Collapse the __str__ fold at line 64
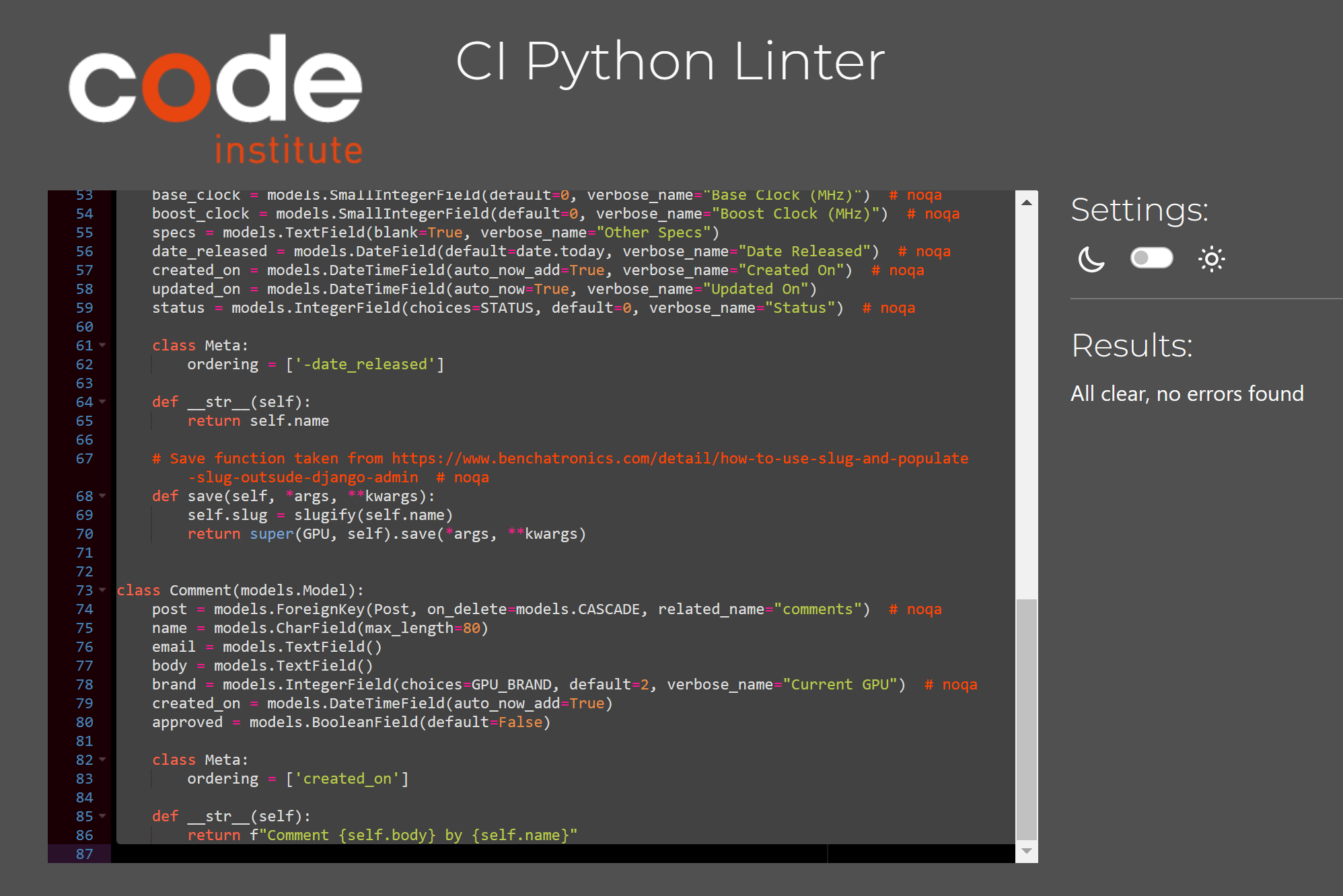 pos(102,402)
